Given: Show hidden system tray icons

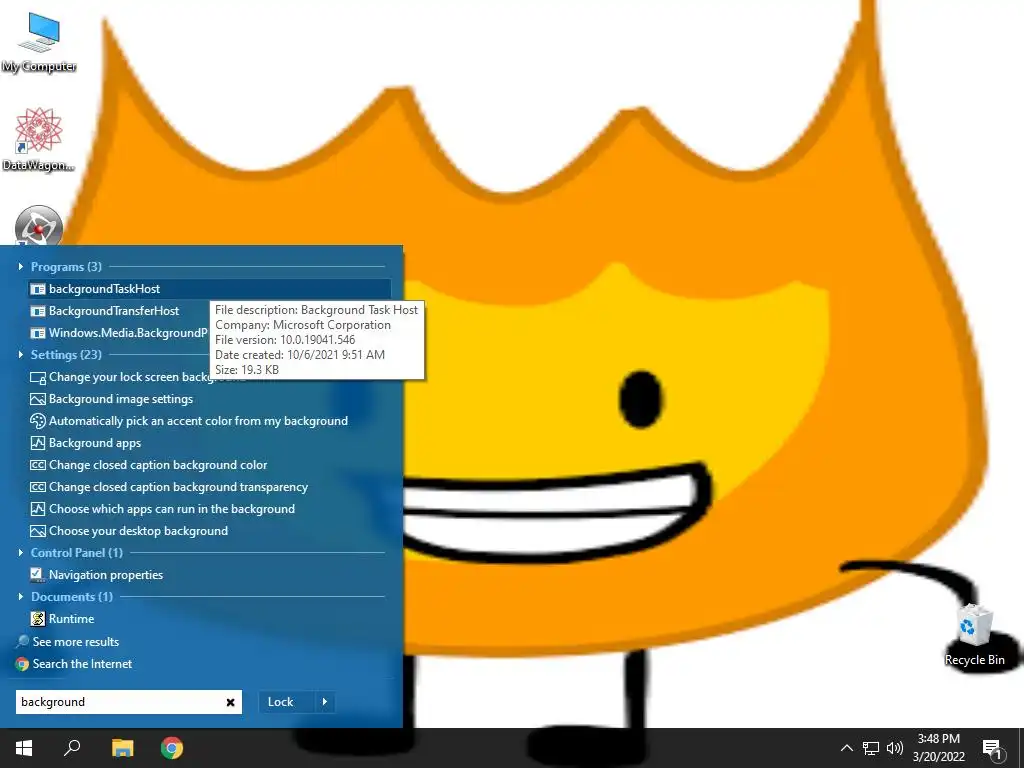Looking at the screenshot, I should click(846, 748).
